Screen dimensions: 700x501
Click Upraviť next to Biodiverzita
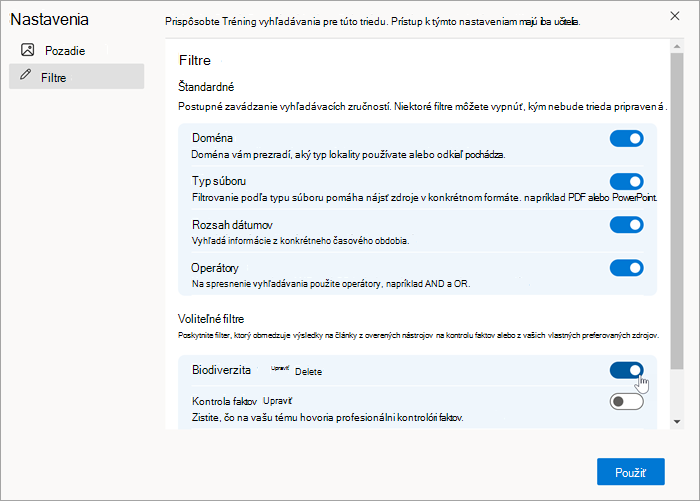click(280, 368)
